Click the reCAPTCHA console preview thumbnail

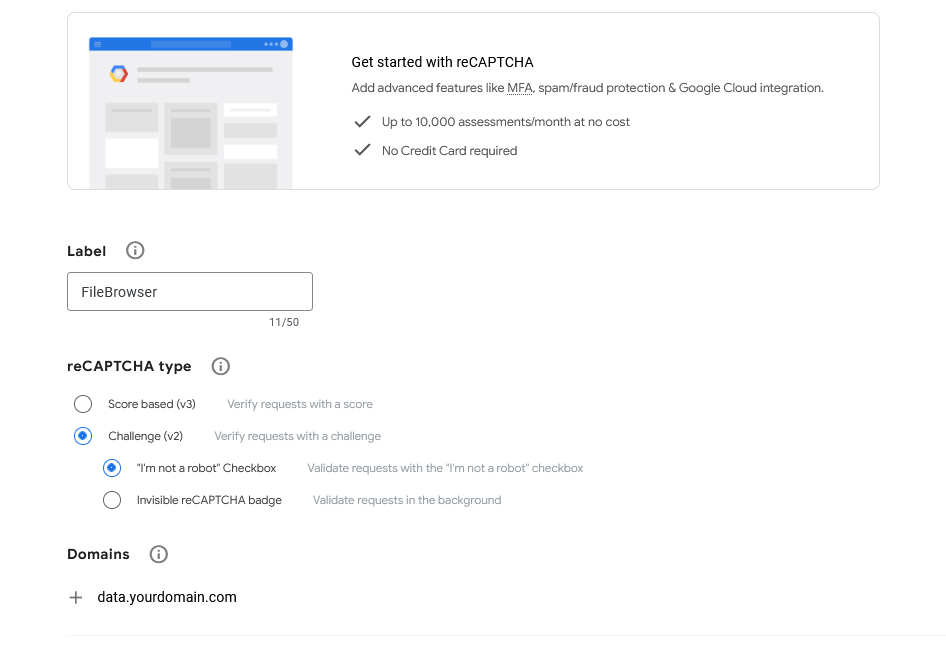[191, 113]
